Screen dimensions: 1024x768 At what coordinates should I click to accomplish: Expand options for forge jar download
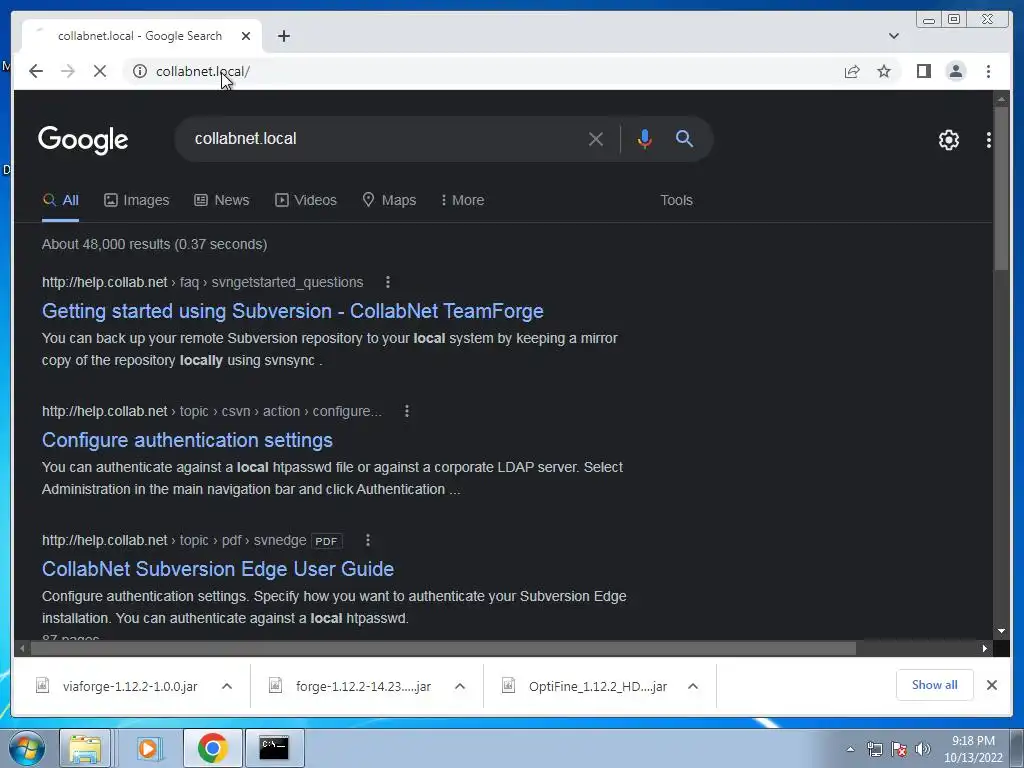click(x=460, y=686)
